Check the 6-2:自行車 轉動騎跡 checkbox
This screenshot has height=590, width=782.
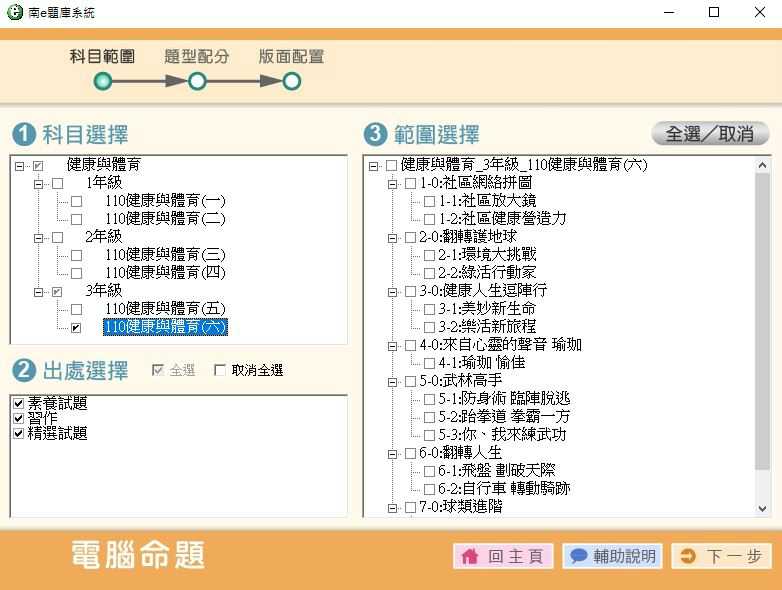(x=429, y=489)
